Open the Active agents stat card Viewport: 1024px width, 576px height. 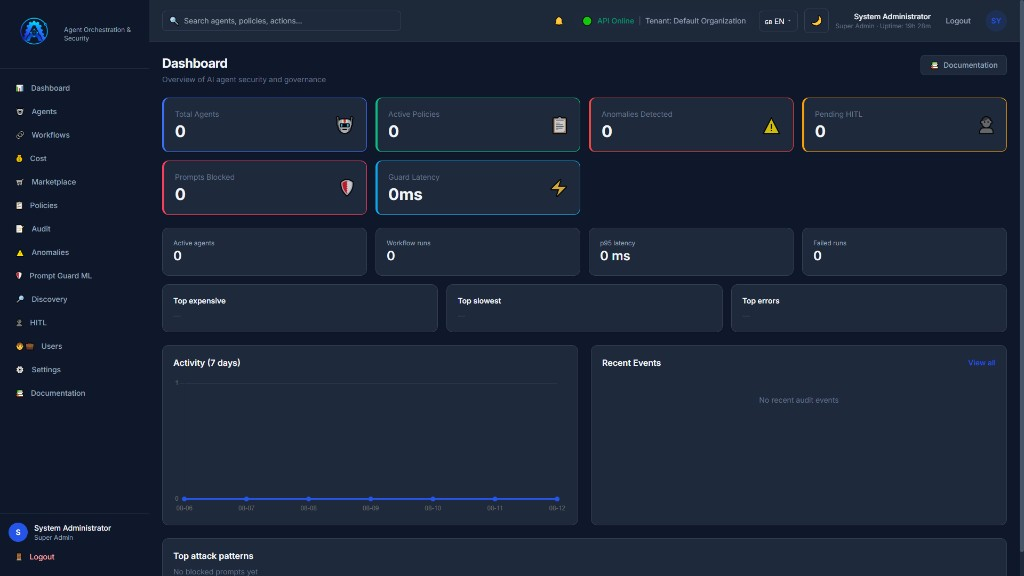264,251
